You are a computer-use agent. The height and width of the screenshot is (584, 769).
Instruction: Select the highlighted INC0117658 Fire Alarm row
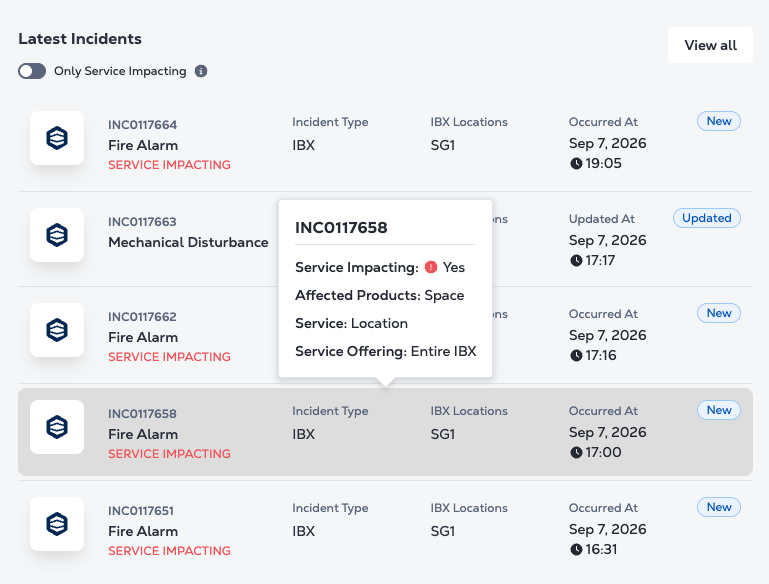pos(385,432)
